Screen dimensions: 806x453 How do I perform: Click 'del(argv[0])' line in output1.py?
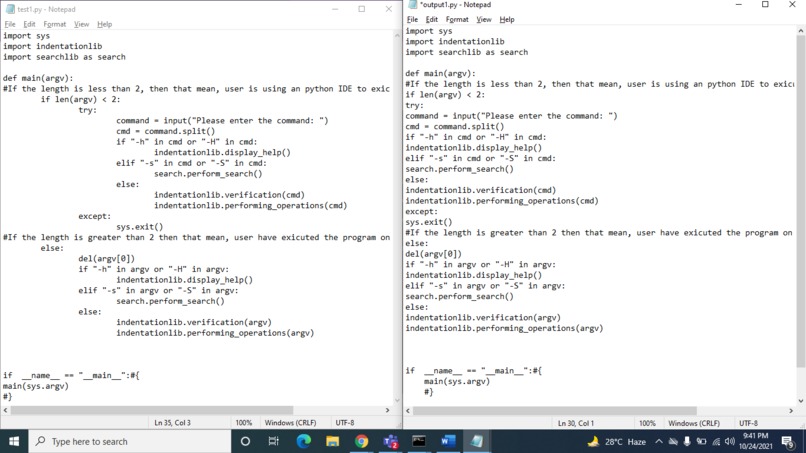tap(433, 254)
